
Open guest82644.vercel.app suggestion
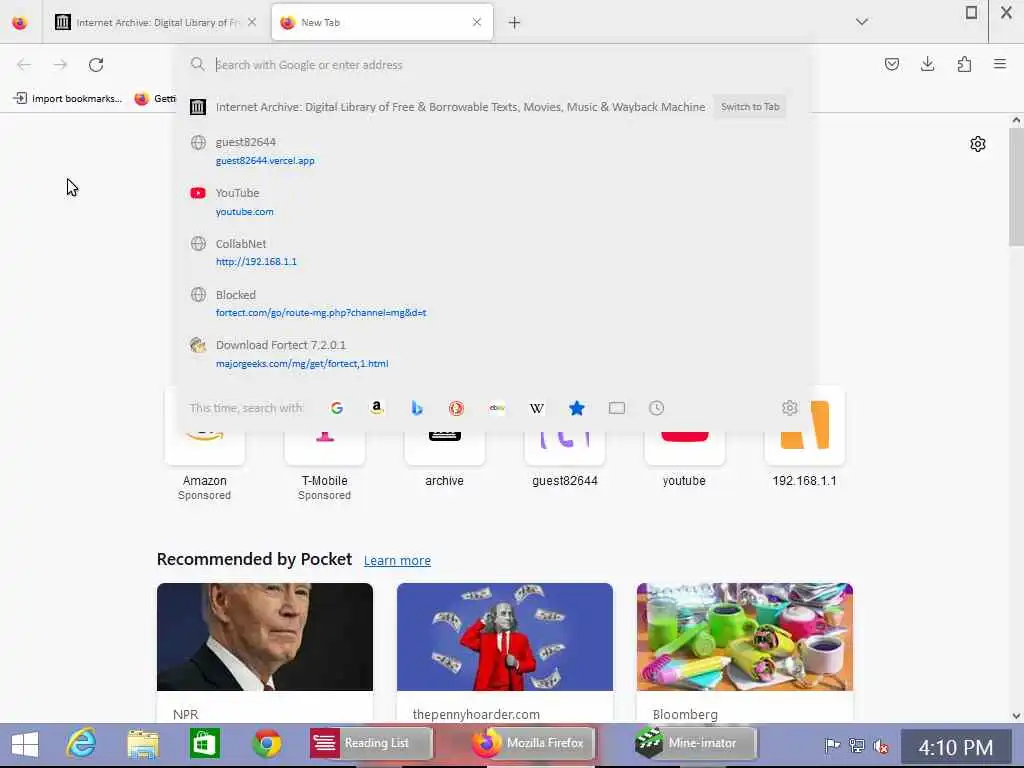[493, 151]
